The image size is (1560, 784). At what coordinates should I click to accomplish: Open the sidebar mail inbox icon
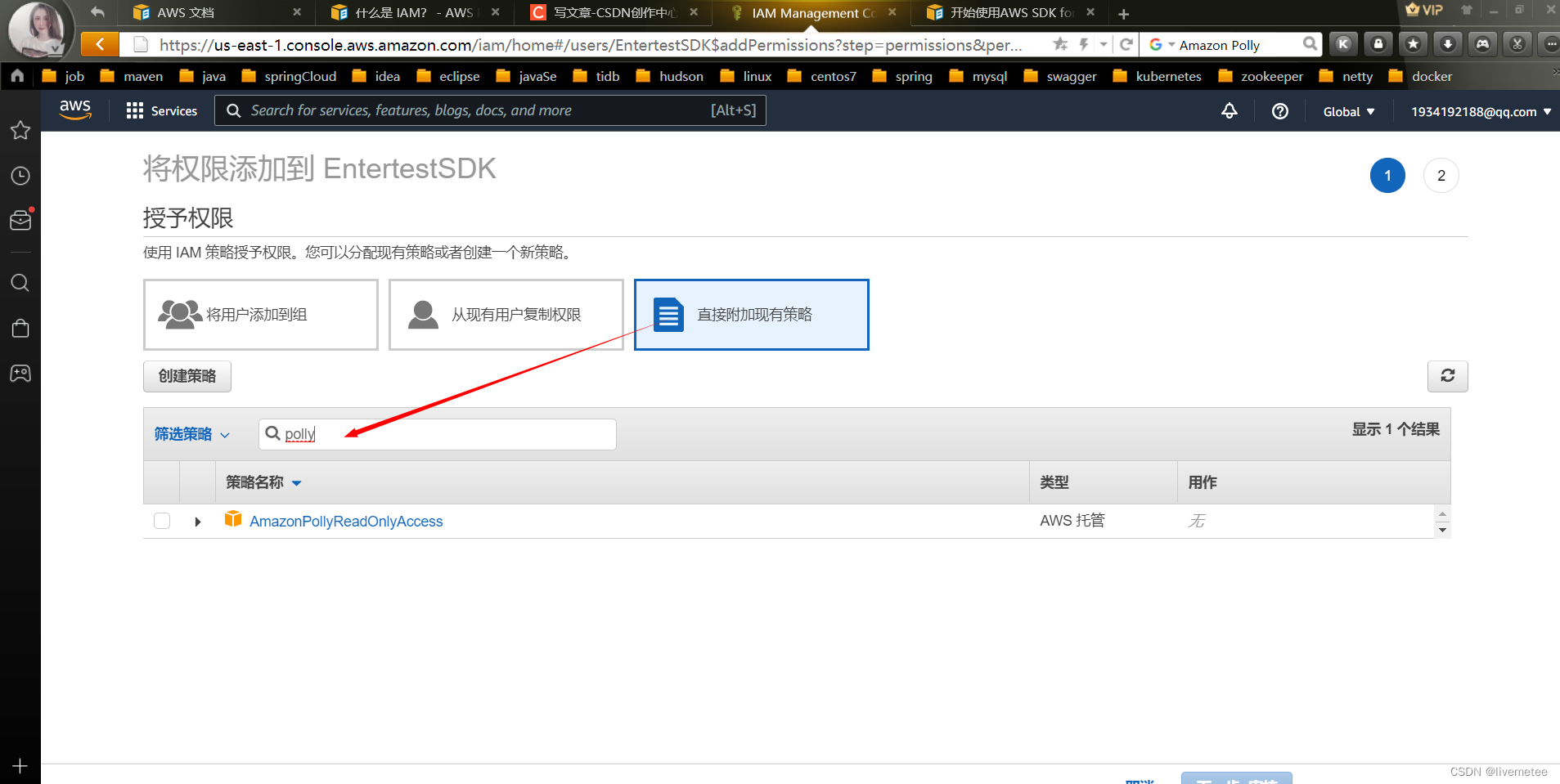[x=20, y=220]
